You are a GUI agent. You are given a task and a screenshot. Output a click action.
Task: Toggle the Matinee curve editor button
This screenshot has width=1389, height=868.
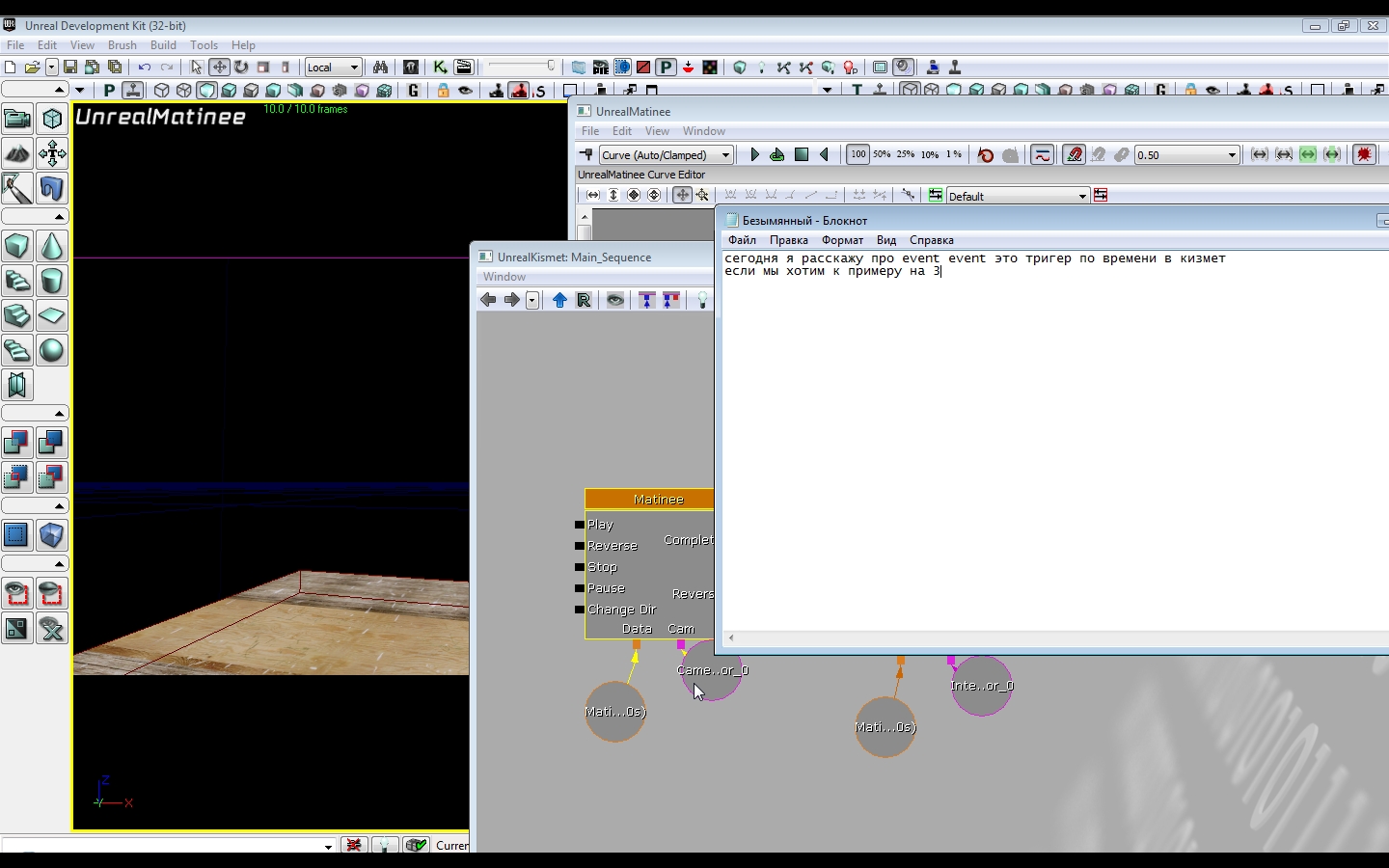tap(1042, 154)
